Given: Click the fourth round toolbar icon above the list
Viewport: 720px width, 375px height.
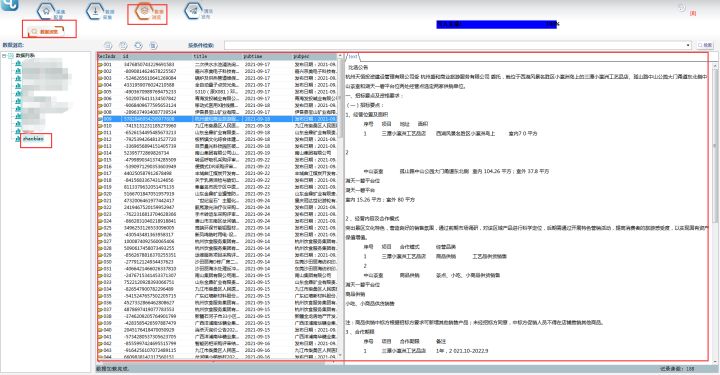Looking at the screenshot, I should tap(153, 45).
